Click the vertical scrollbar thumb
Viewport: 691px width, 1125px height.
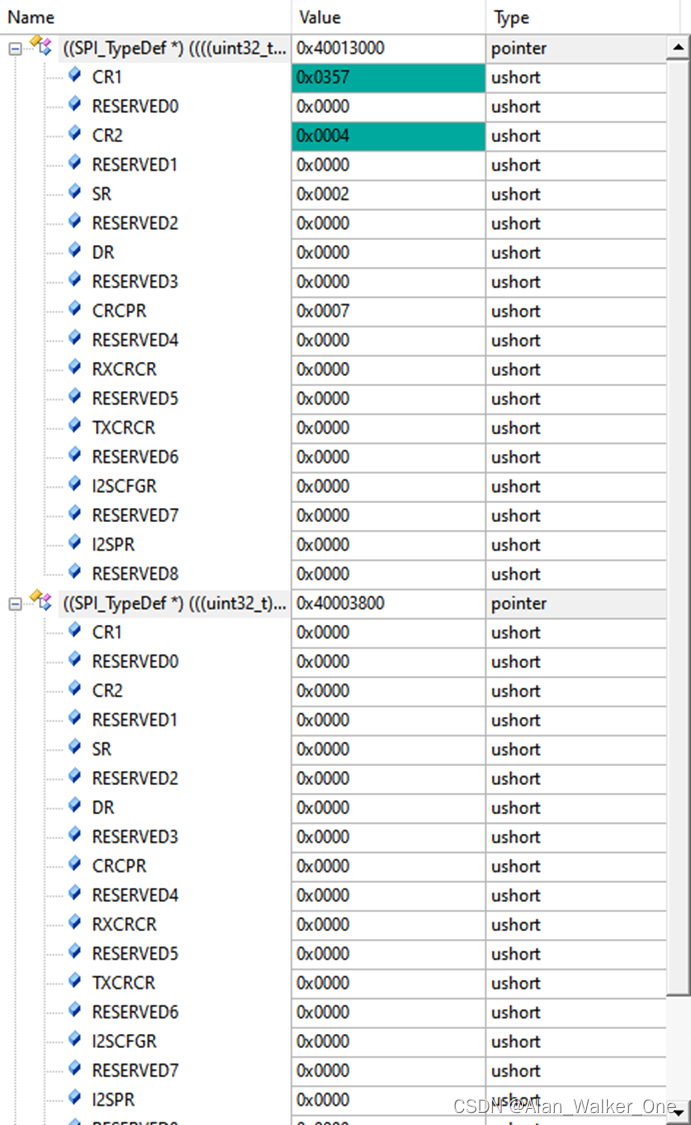coord(678,527)
